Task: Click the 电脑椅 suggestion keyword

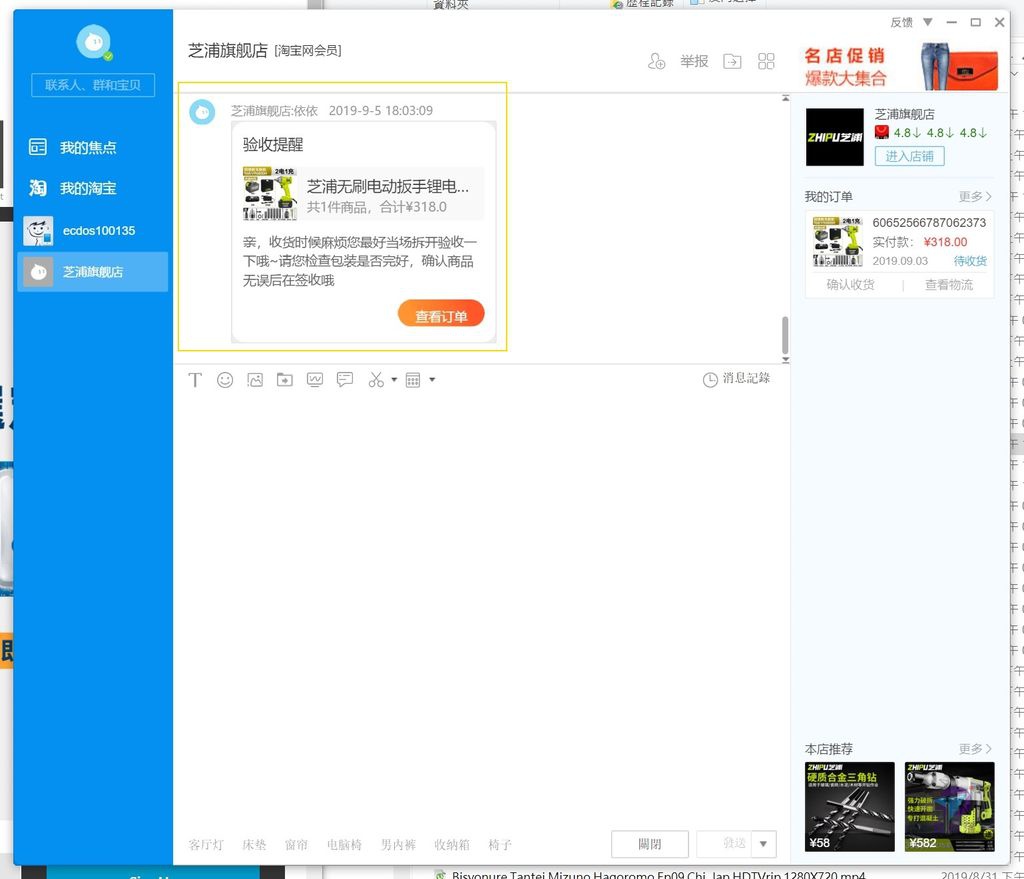Action: point(344,844)
